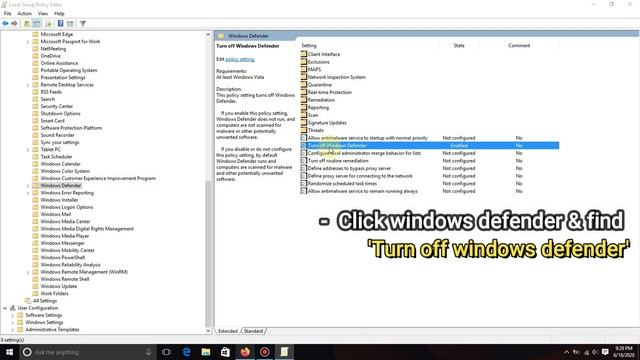This screenshot has width=640, height=360.
Task: Open the View menu
Action: [x=43, y=13]
